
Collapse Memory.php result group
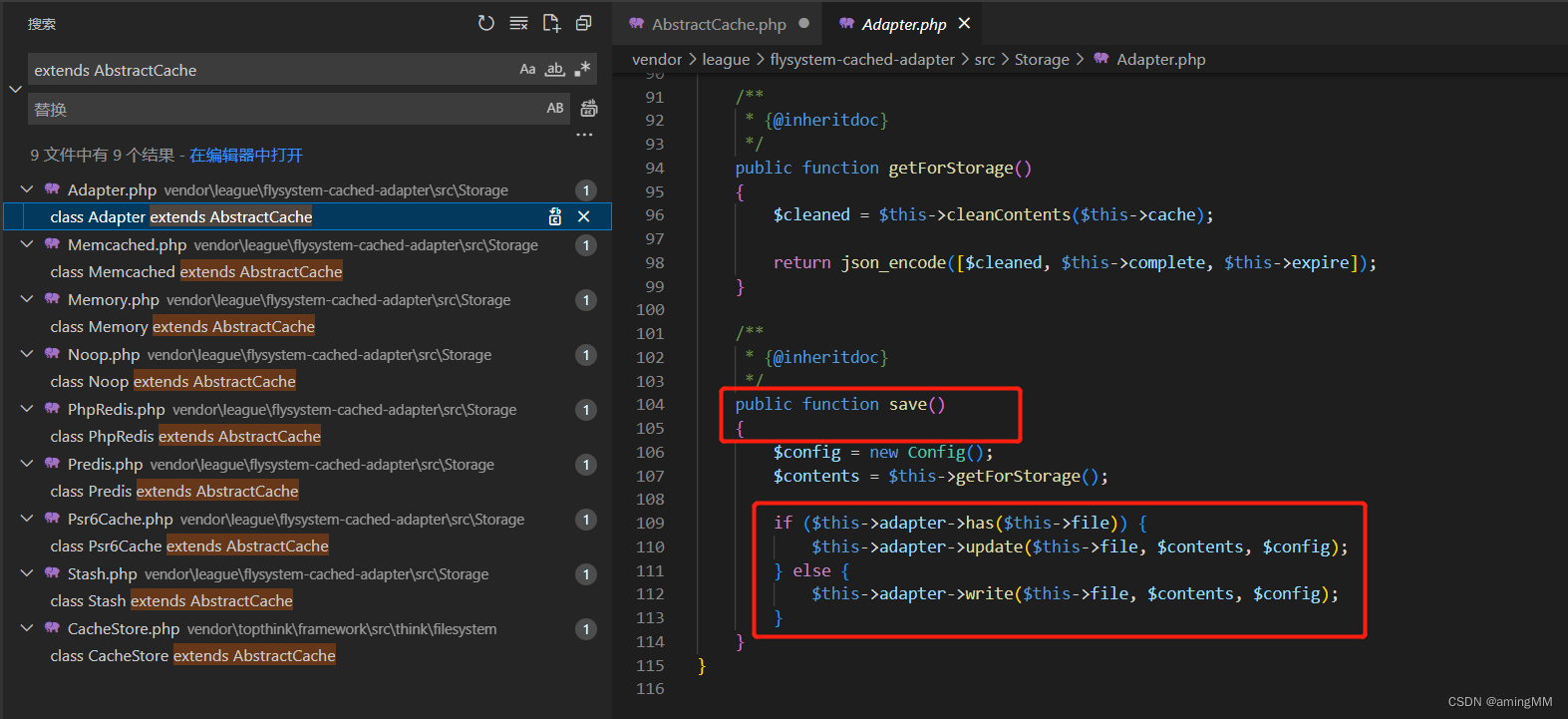[x=27, y=299]
